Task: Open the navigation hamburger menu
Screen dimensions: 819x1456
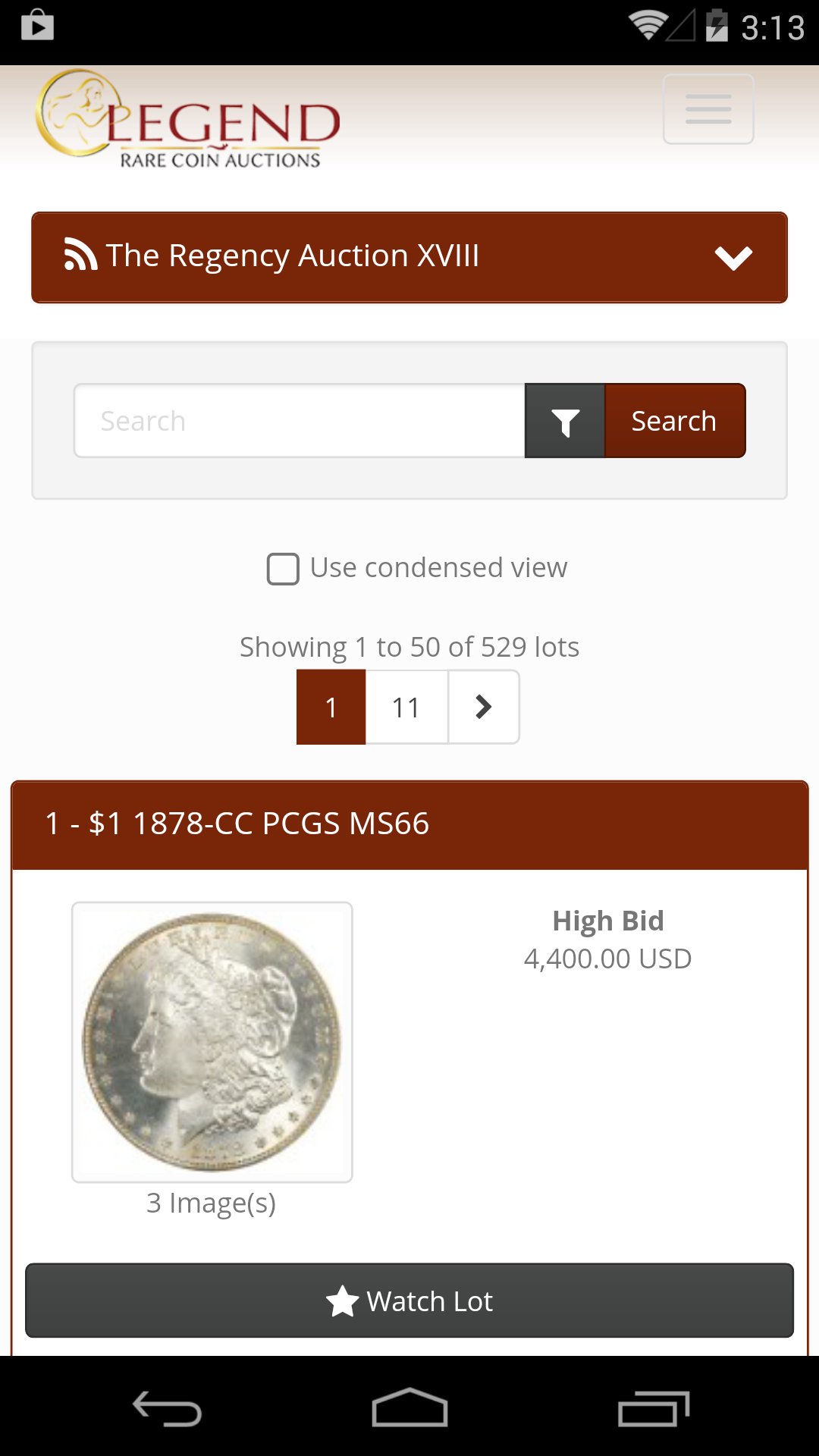Action: point(708,108)
